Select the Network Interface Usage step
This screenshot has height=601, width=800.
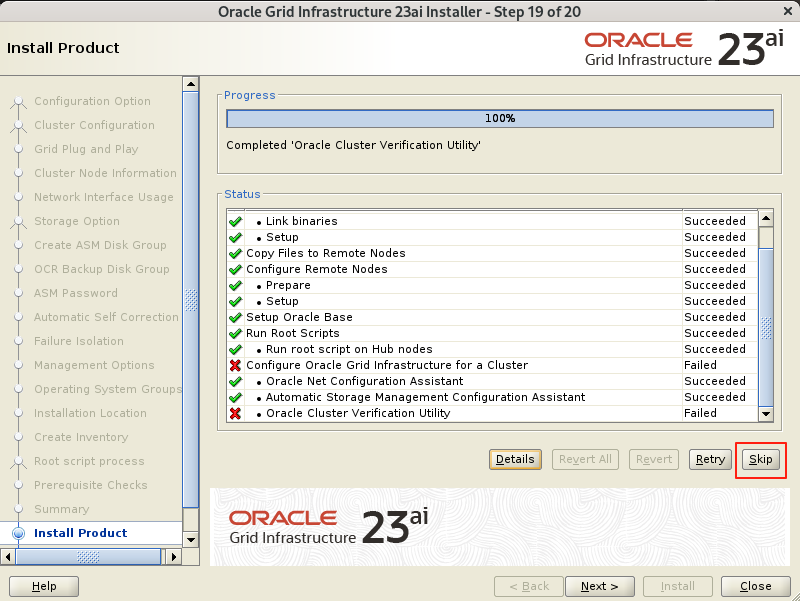click(x=104, y=197)
